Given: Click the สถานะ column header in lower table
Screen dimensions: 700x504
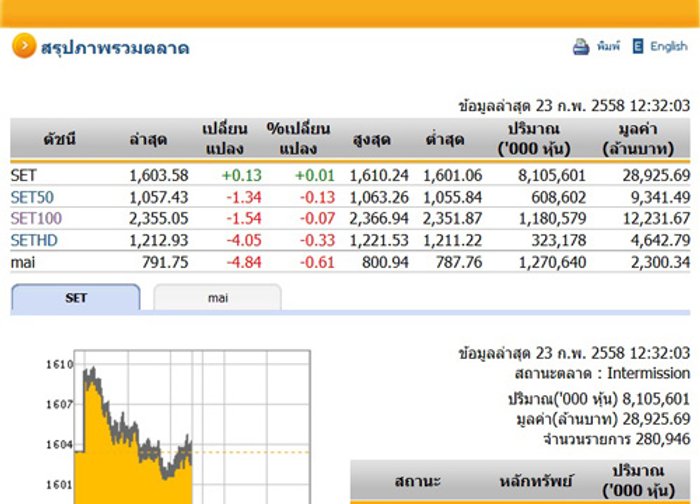Looking at the screenshot, I should (x=417, y=481).
